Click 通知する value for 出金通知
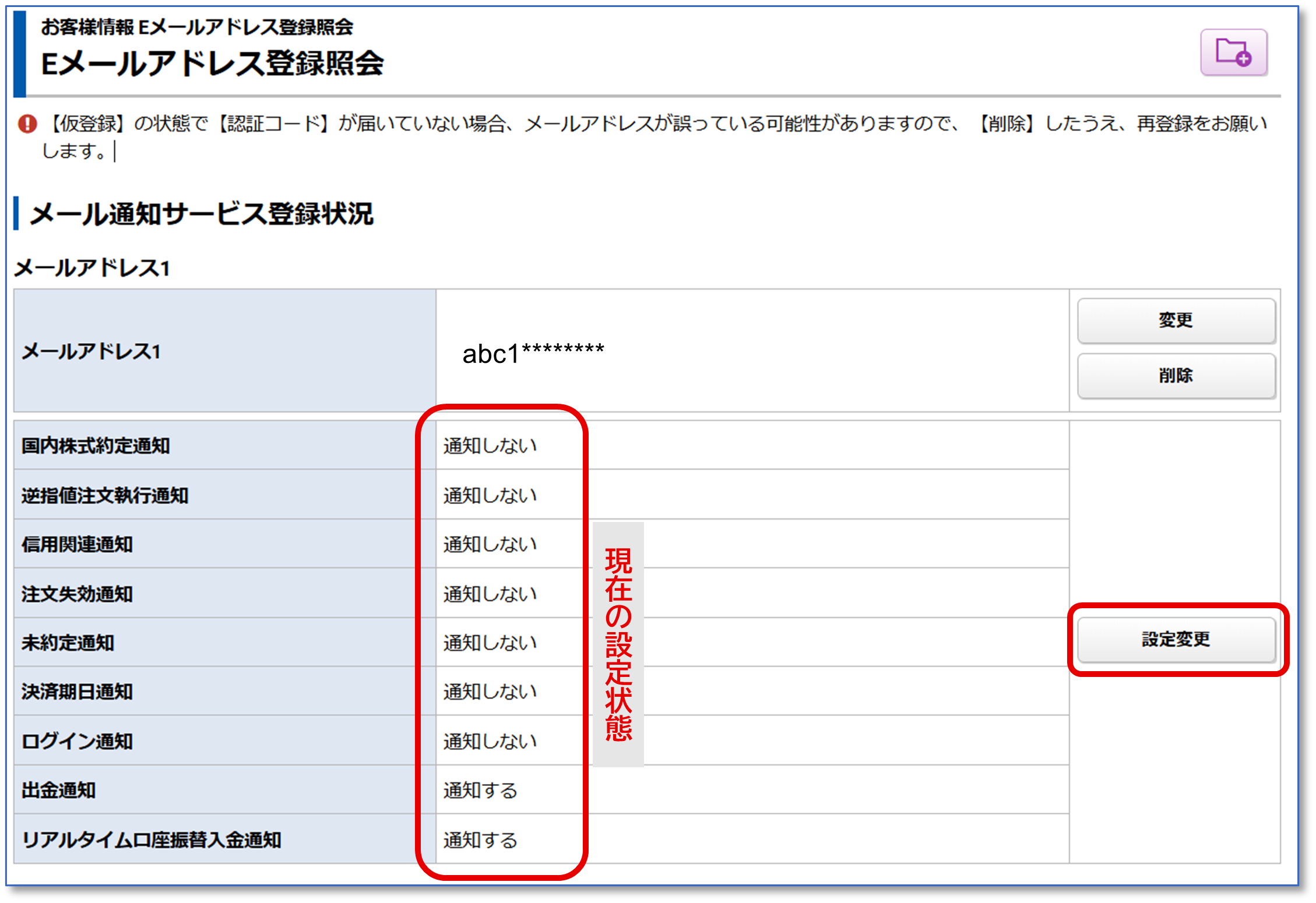Viewport: 1316px width, 903px height. pyautogui.click(x=480, y=791)
